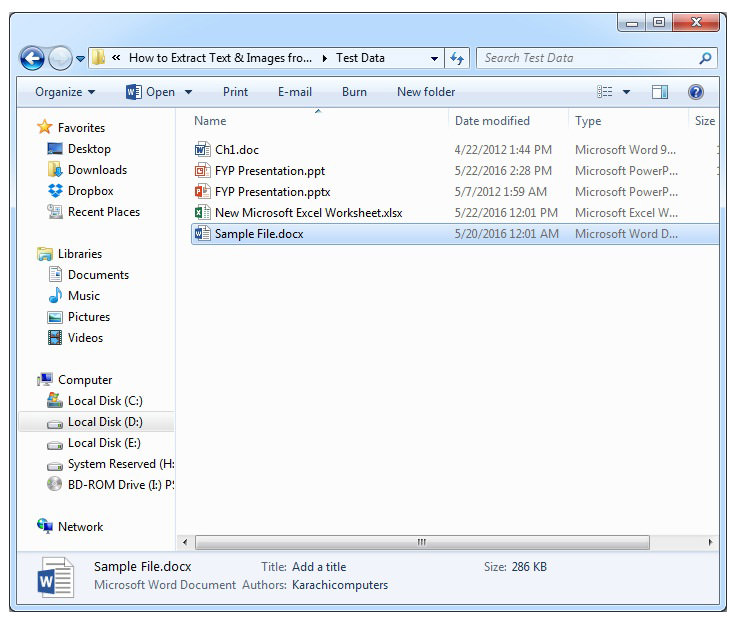Burn selected file to disc
743x628 pixels.
[354, 92]
